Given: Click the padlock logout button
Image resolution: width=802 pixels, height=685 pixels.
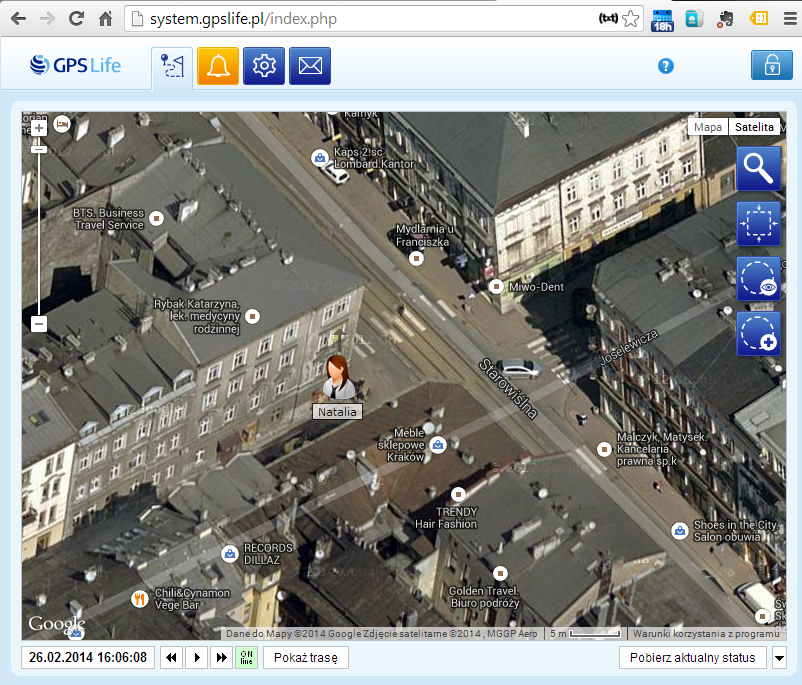Looking at the screenshot, I should 771,65.
